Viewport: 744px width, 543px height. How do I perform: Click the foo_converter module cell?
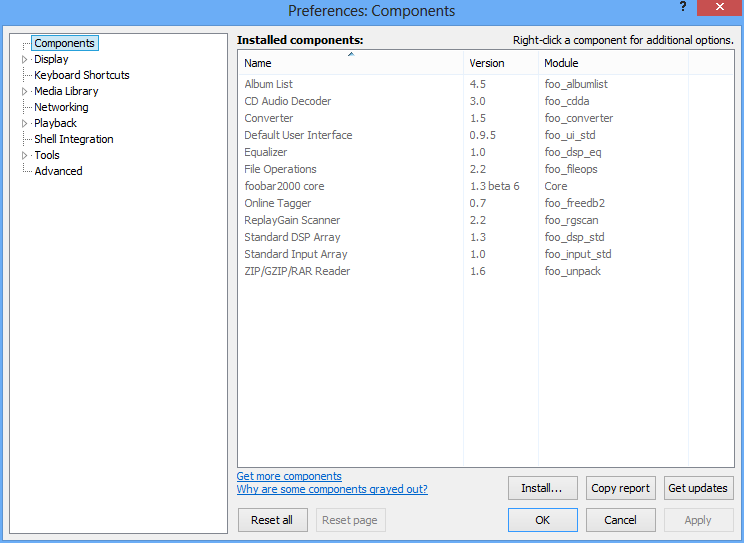click(x=579, y=118)
